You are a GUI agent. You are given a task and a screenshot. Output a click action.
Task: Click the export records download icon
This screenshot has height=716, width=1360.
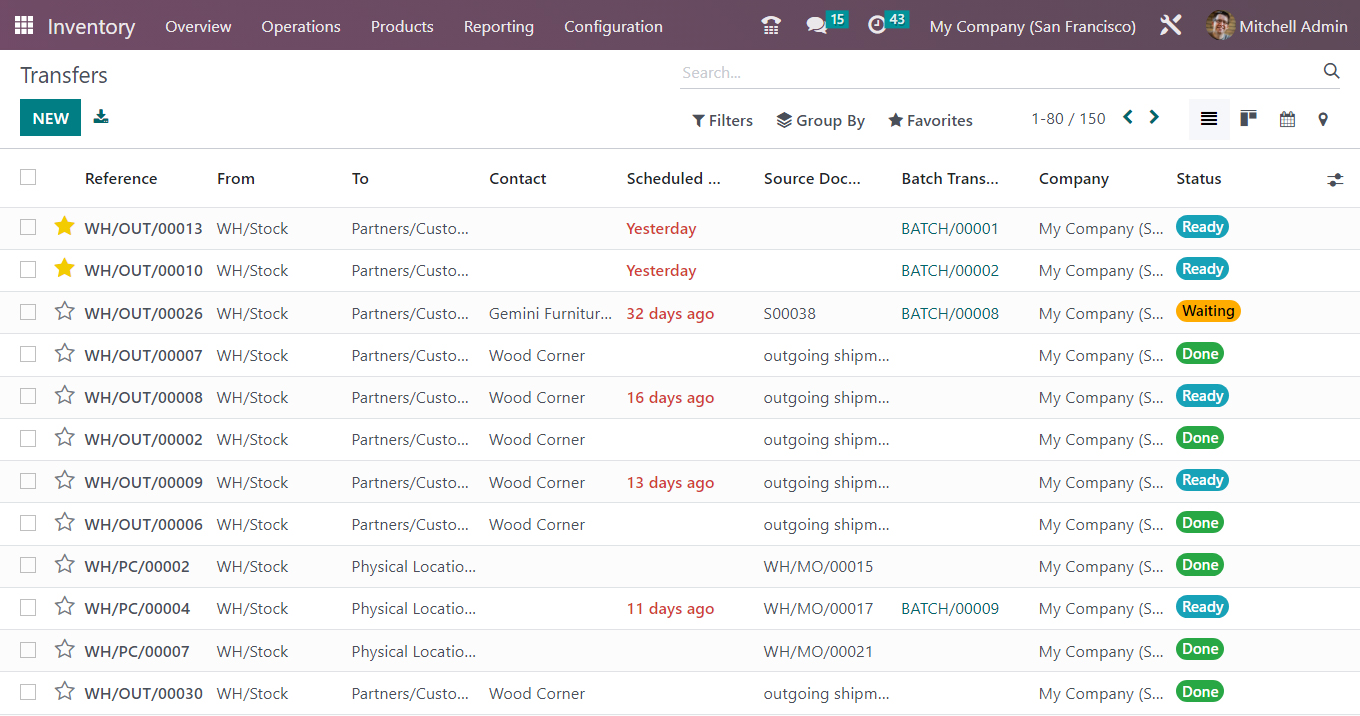(x=100, y=117)
